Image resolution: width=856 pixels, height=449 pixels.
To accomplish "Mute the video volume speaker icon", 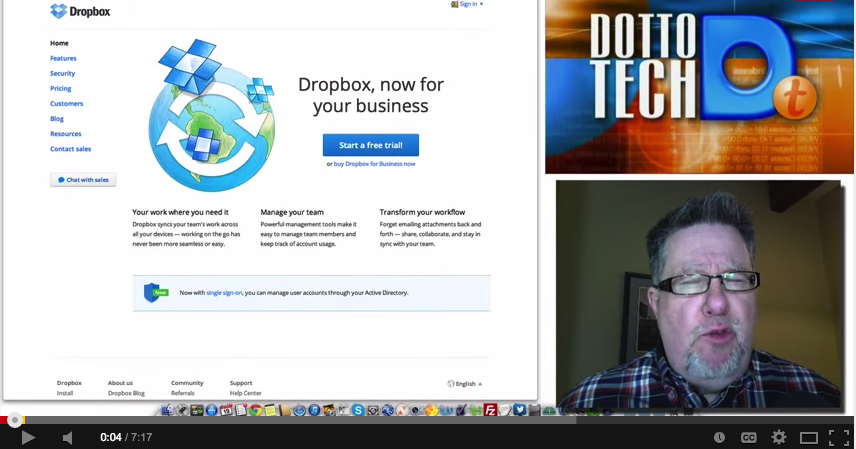I will [x=67, y=438].
